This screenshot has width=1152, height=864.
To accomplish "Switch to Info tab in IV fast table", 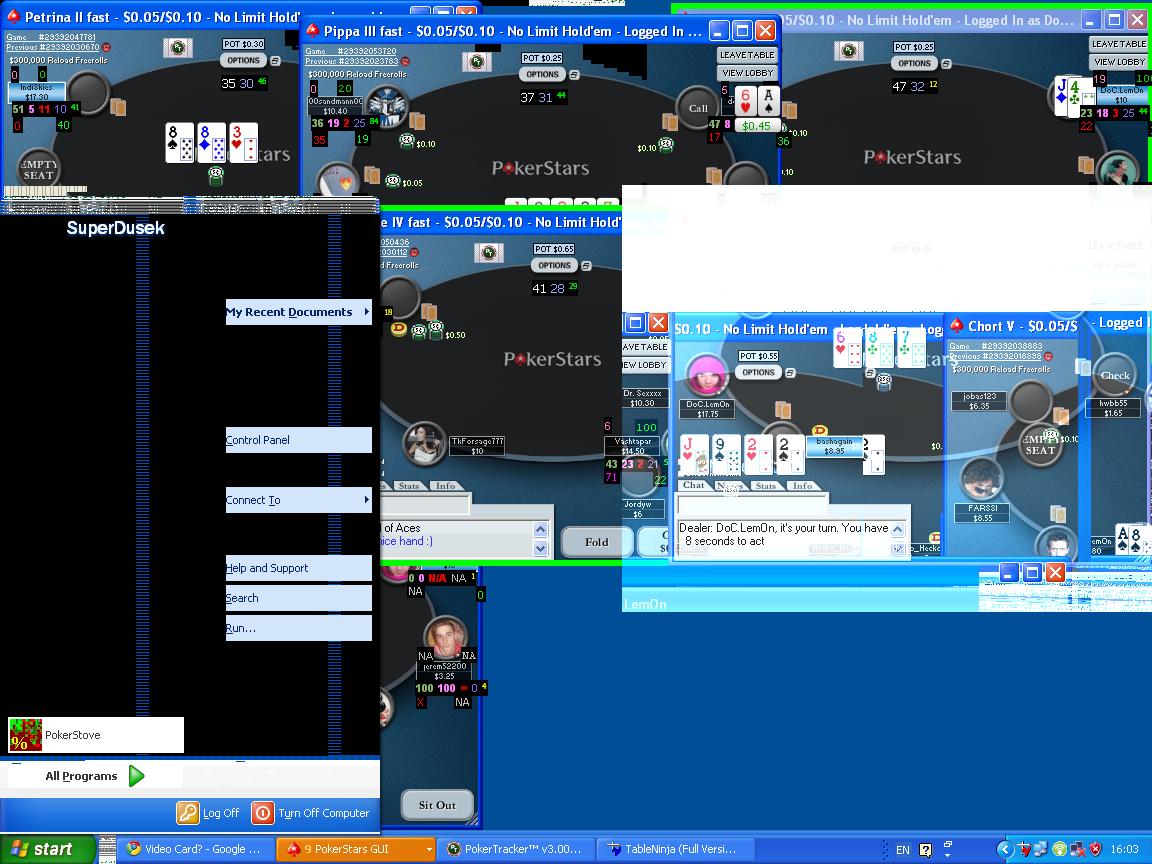I will pyautogui.click(x=445, y=486).
